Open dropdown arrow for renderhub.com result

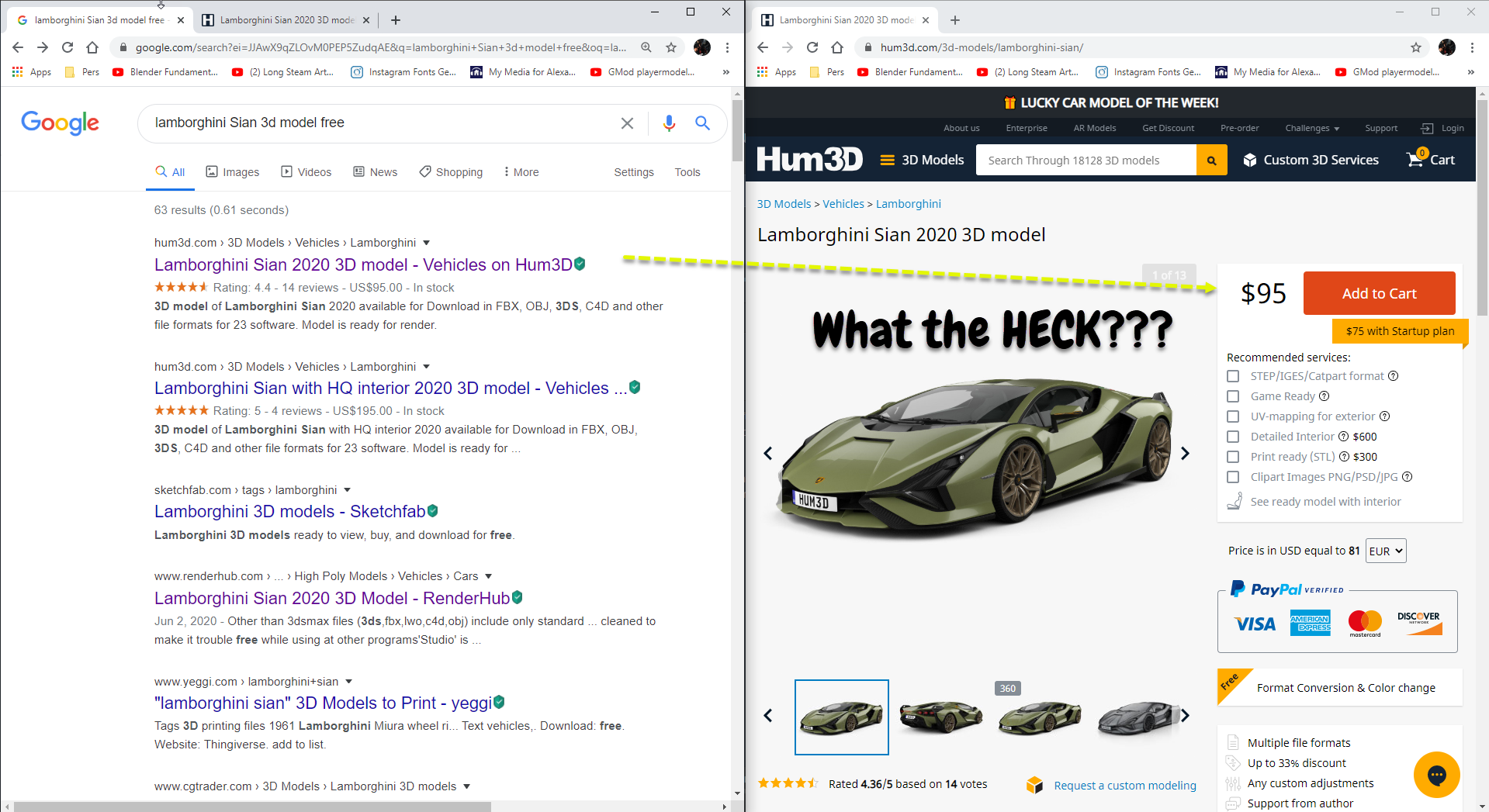click(488, 576)
